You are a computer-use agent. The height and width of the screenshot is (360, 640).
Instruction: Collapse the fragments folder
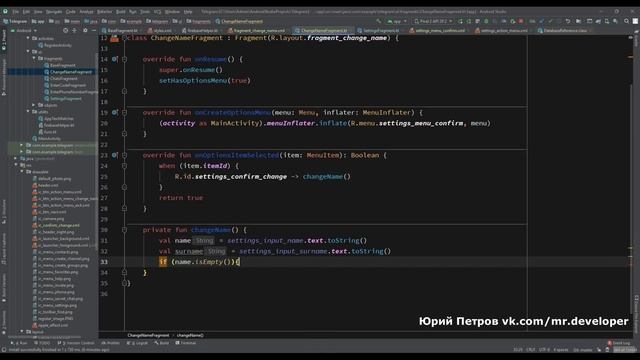[x=34, y=58]
